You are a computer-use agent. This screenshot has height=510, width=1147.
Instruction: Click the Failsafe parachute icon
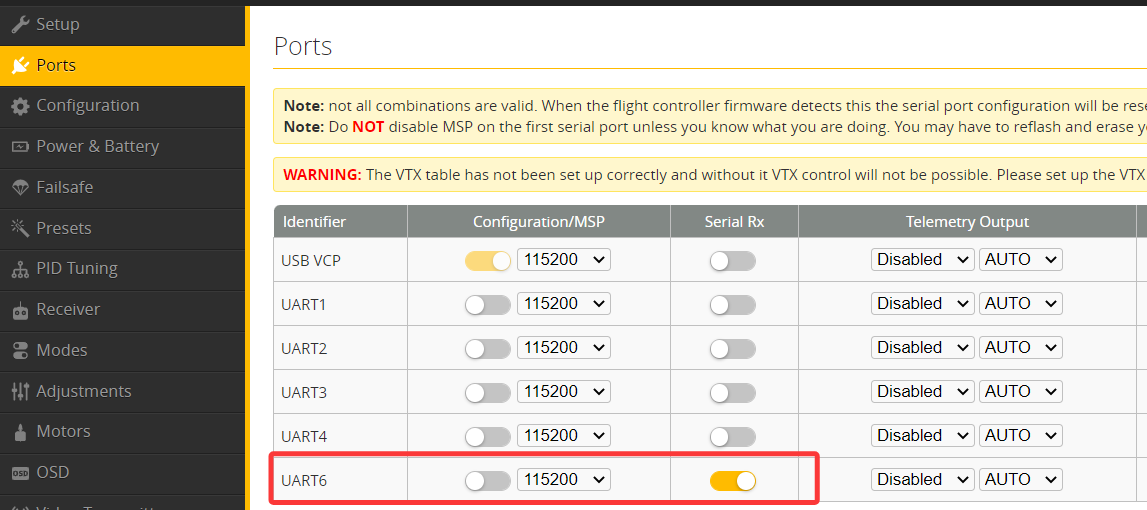tap(20, 188)
